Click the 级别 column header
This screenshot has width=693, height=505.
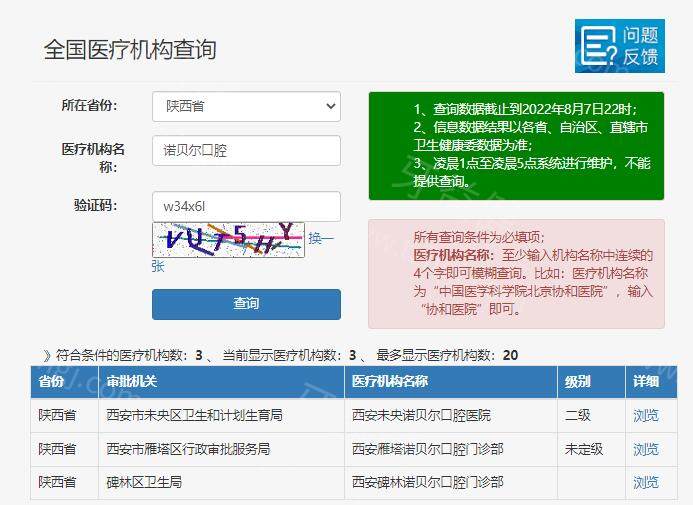591,382
